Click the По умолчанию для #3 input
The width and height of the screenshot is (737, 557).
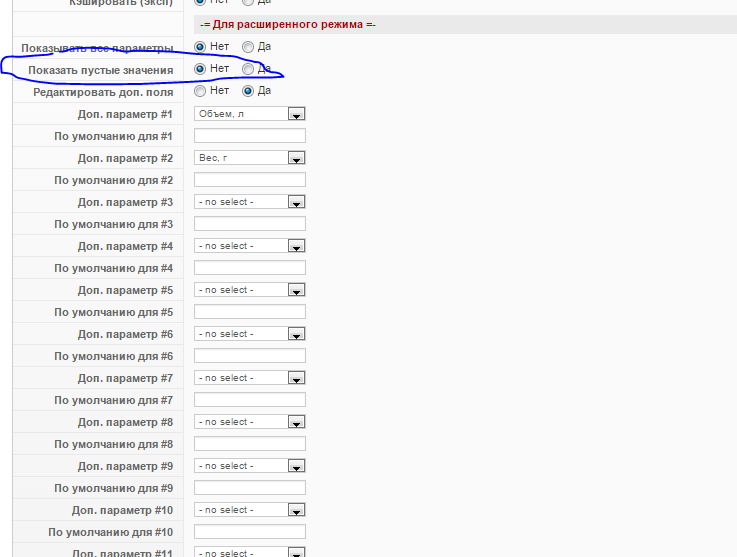coord(250,224)
